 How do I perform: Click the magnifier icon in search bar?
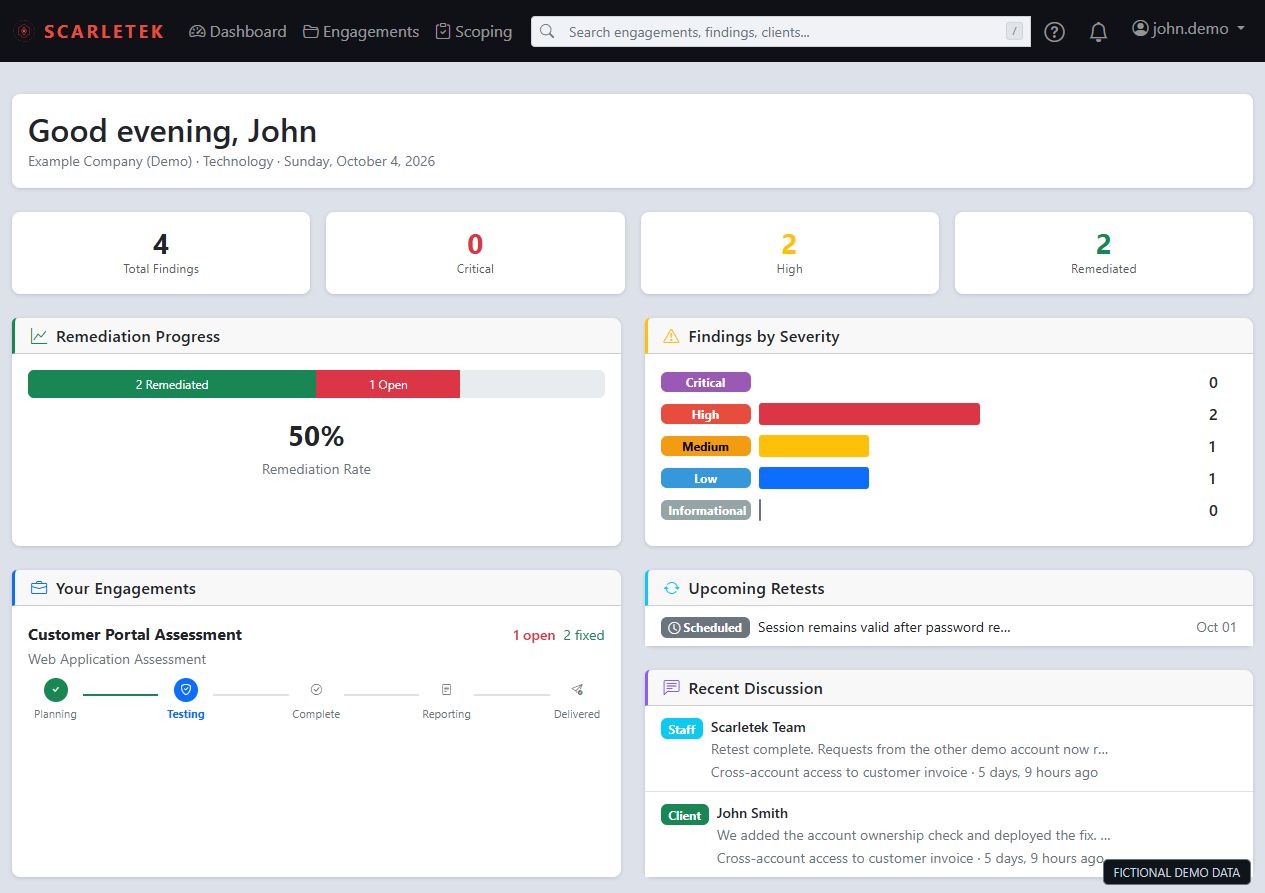[547, 31]
